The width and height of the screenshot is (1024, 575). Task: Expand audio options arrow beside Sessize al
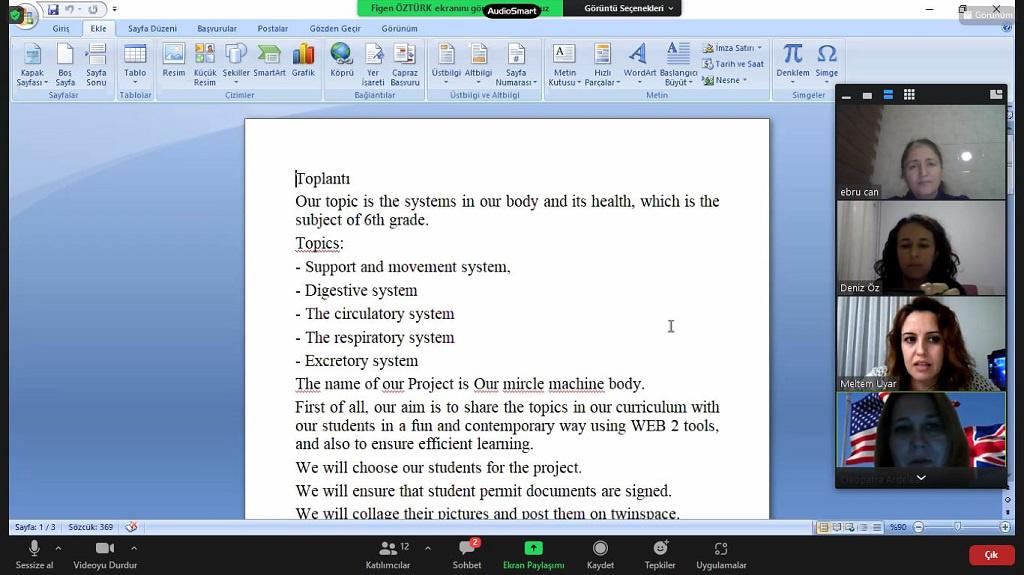click(58, 548)
